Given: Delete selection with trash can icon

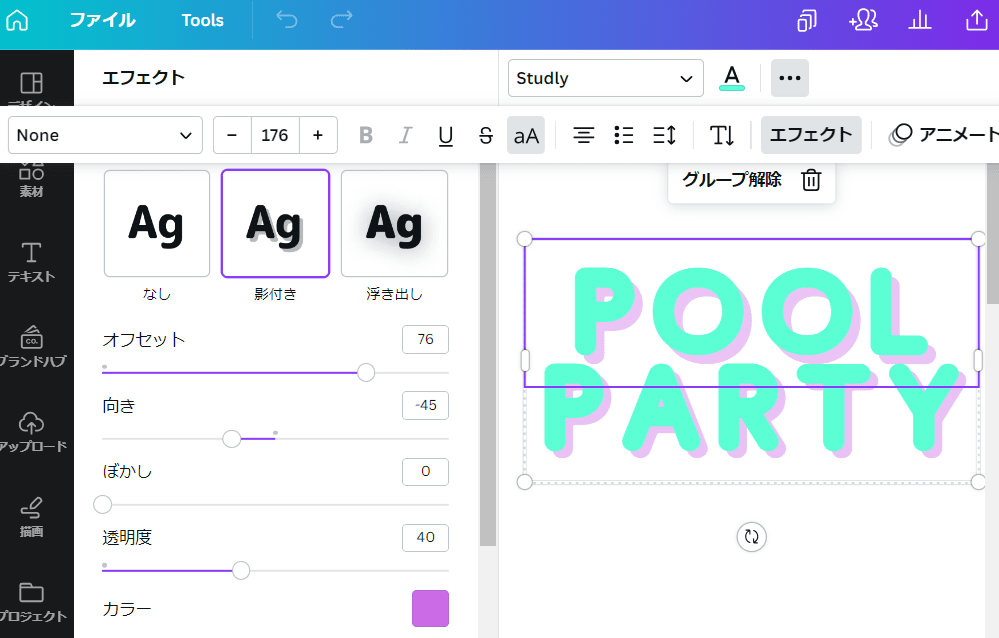Looking at the screenshot, I should pyautogui.click(x=812, y=180).
